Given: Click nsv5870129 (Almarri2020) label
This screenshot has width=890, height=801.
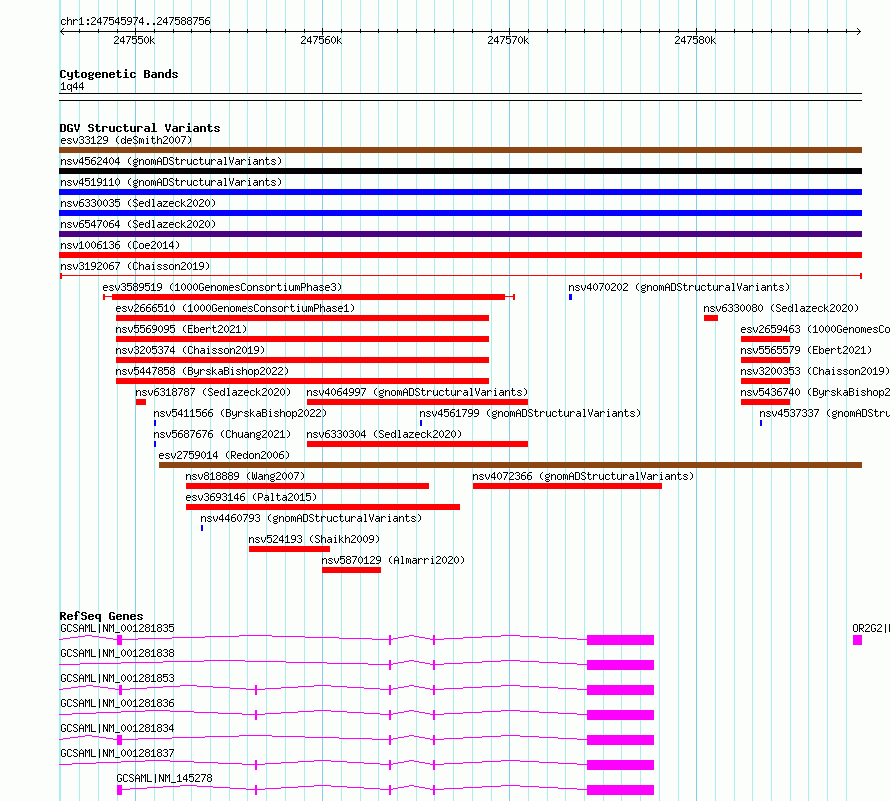Looking at the screenshot, I should [393, 560].
